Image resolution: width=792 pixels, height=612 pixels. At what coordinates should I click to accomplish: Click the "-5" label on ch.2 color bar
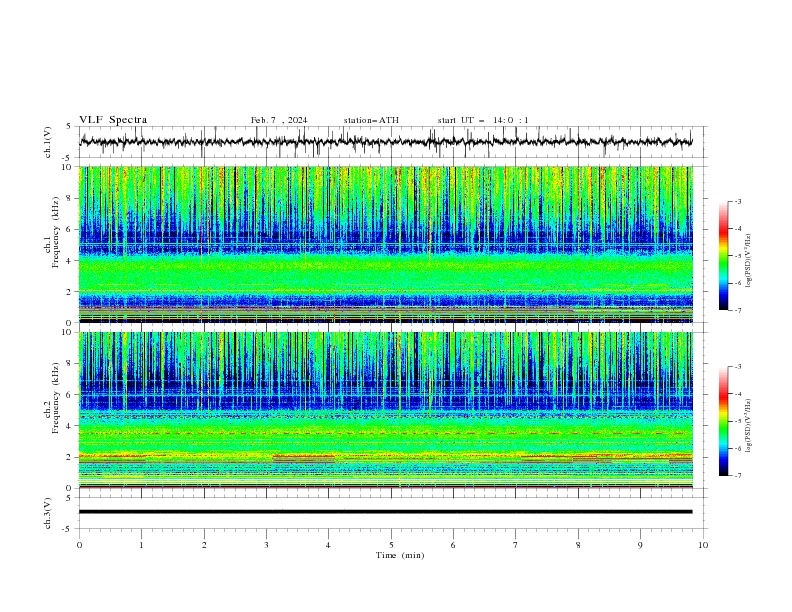coord(737,421)
